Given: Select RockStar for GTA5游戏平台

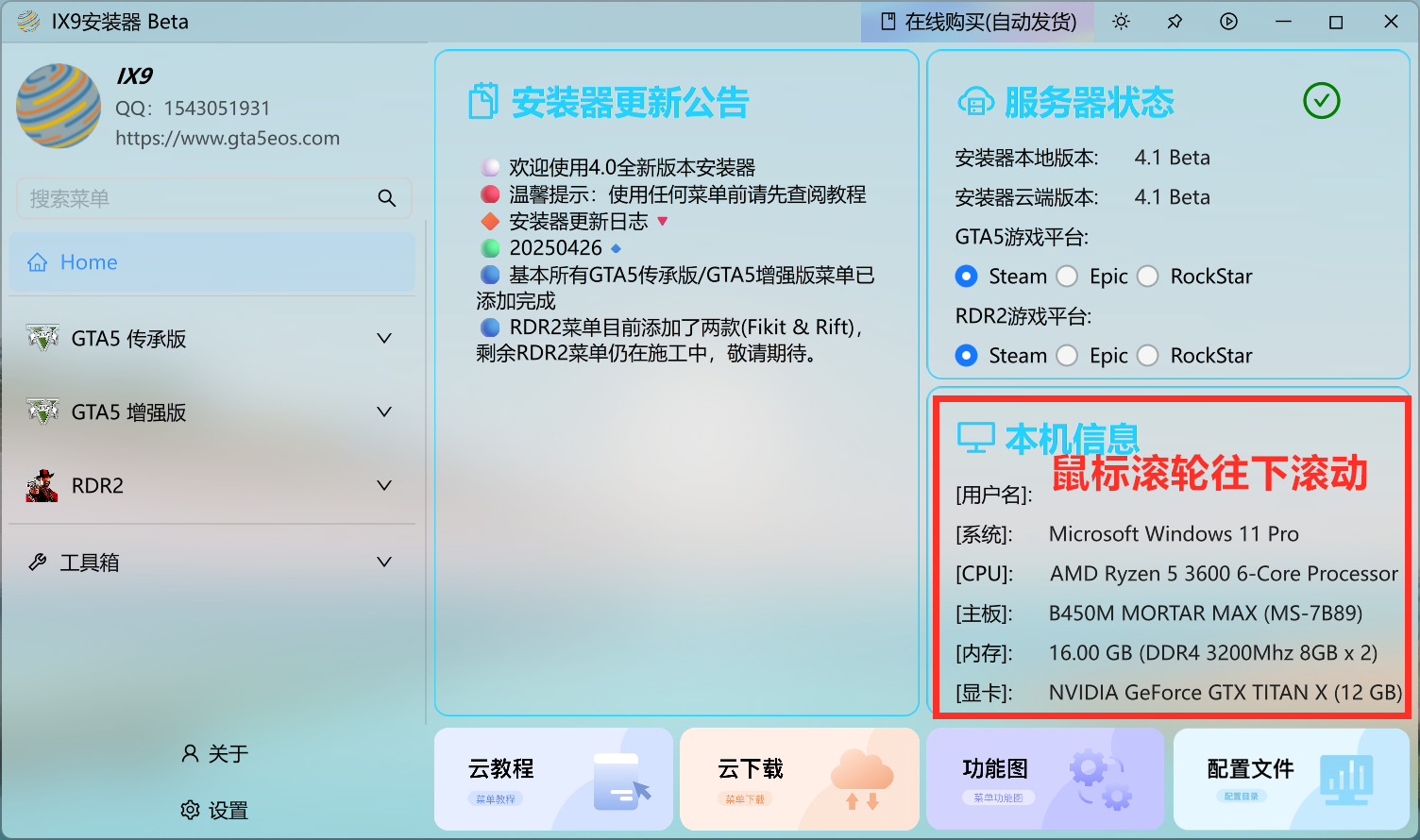Looking at the screenshot, I should coord(1148,276).
